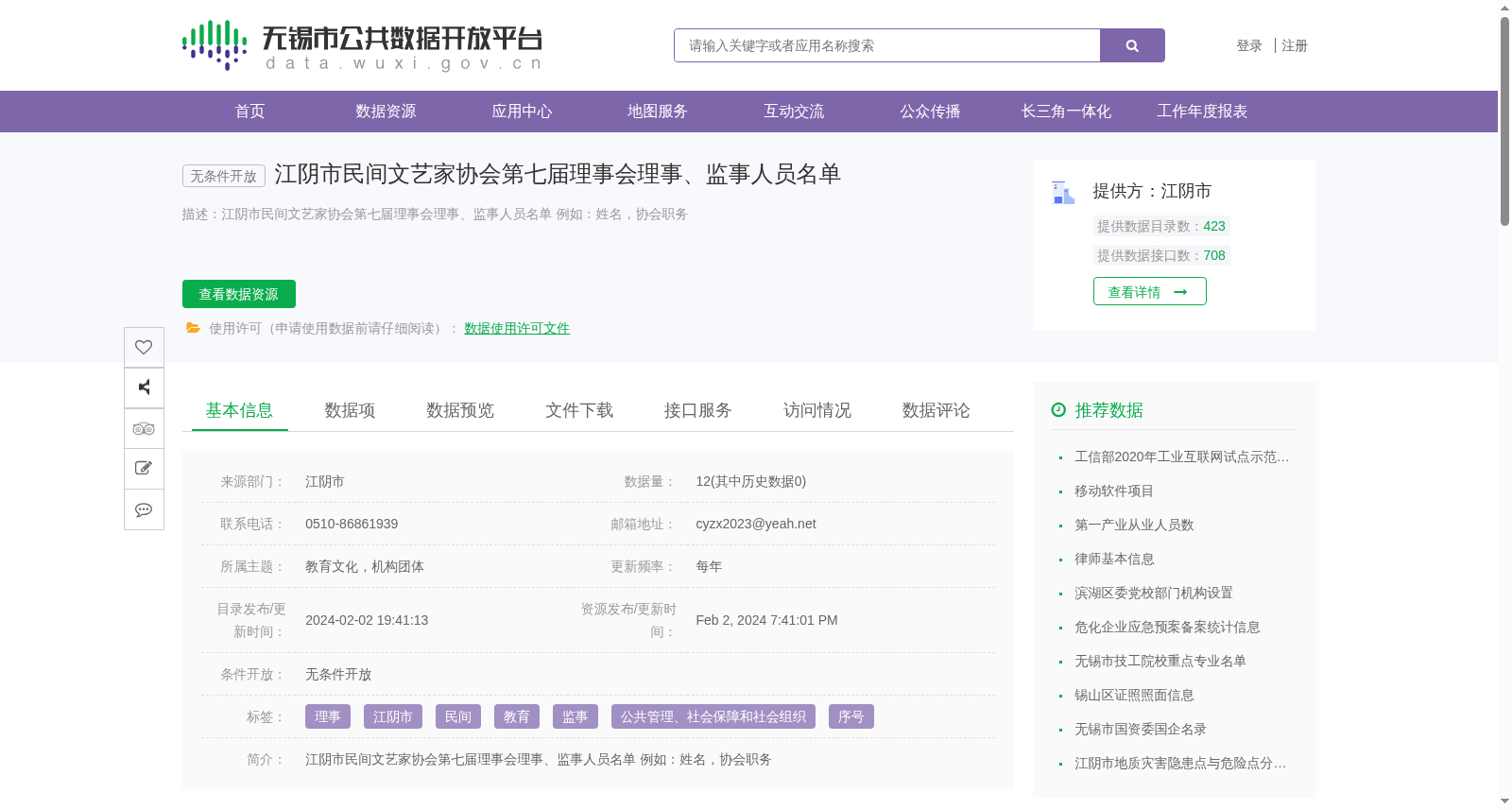Go to 首页 in the navigation bar

tap(249, 112)
